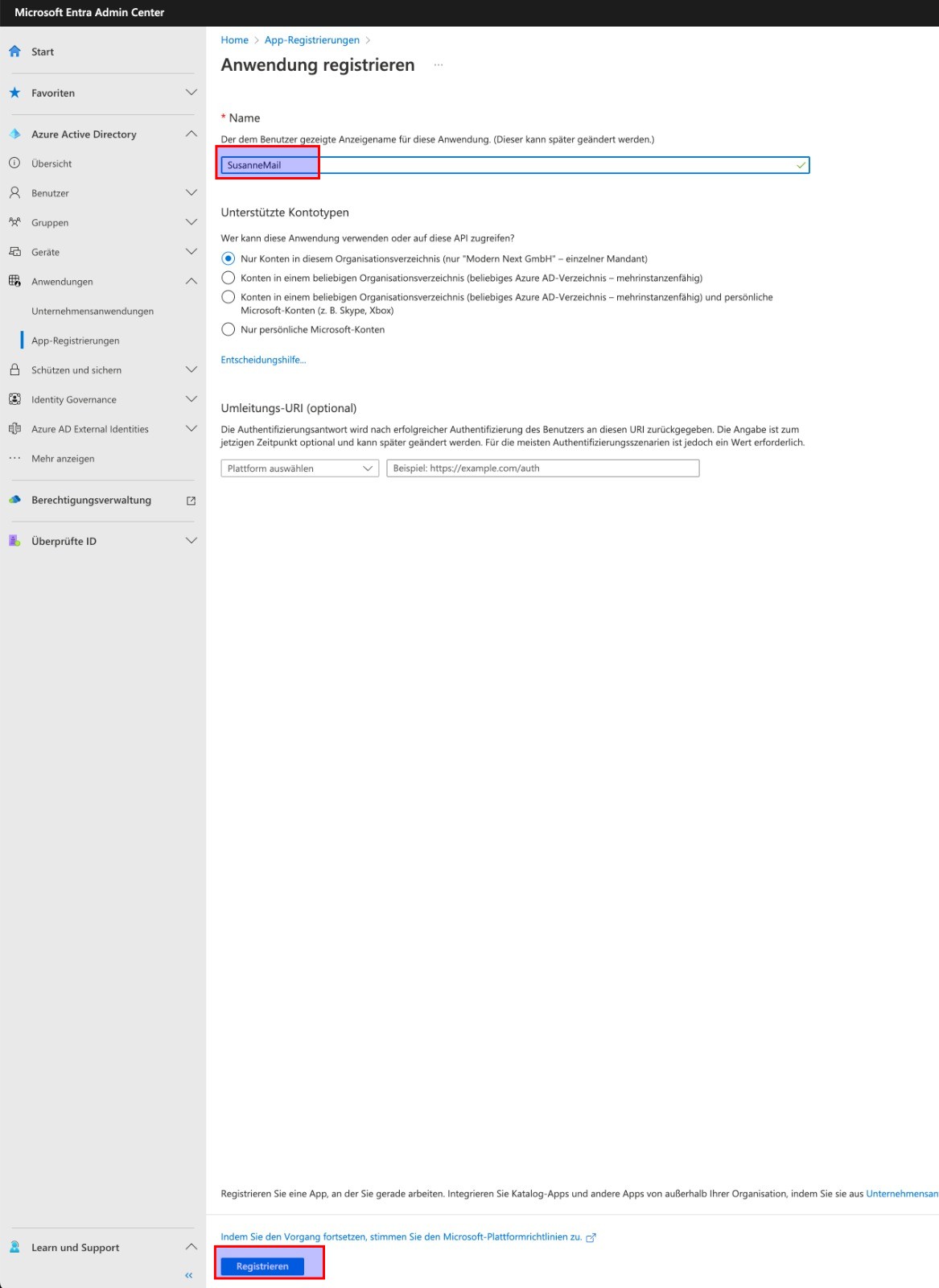Click the Geräte devices icon
Image resolution: width=939 pixels, height=1288 pixels.
tap(14, 252)
